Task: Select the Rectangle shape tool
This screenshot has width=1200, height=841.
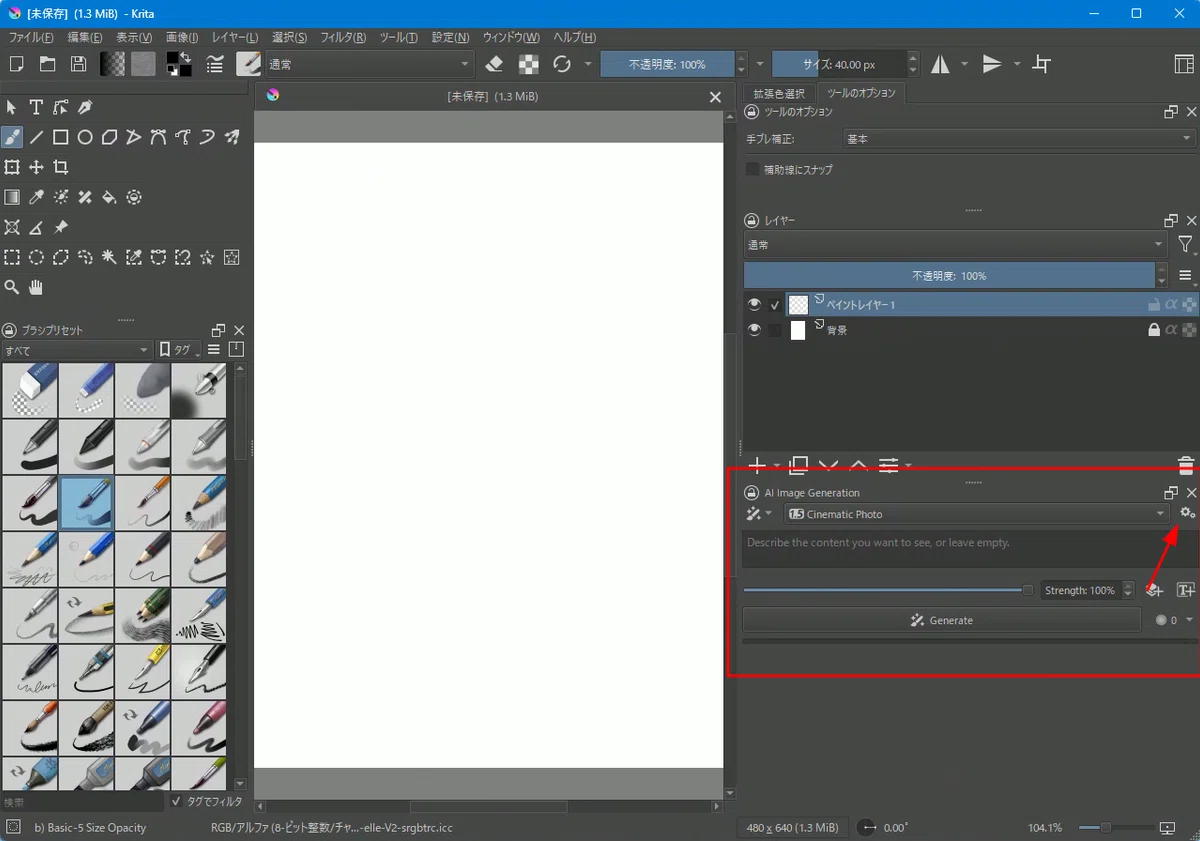Action: (x=61, y=137)
